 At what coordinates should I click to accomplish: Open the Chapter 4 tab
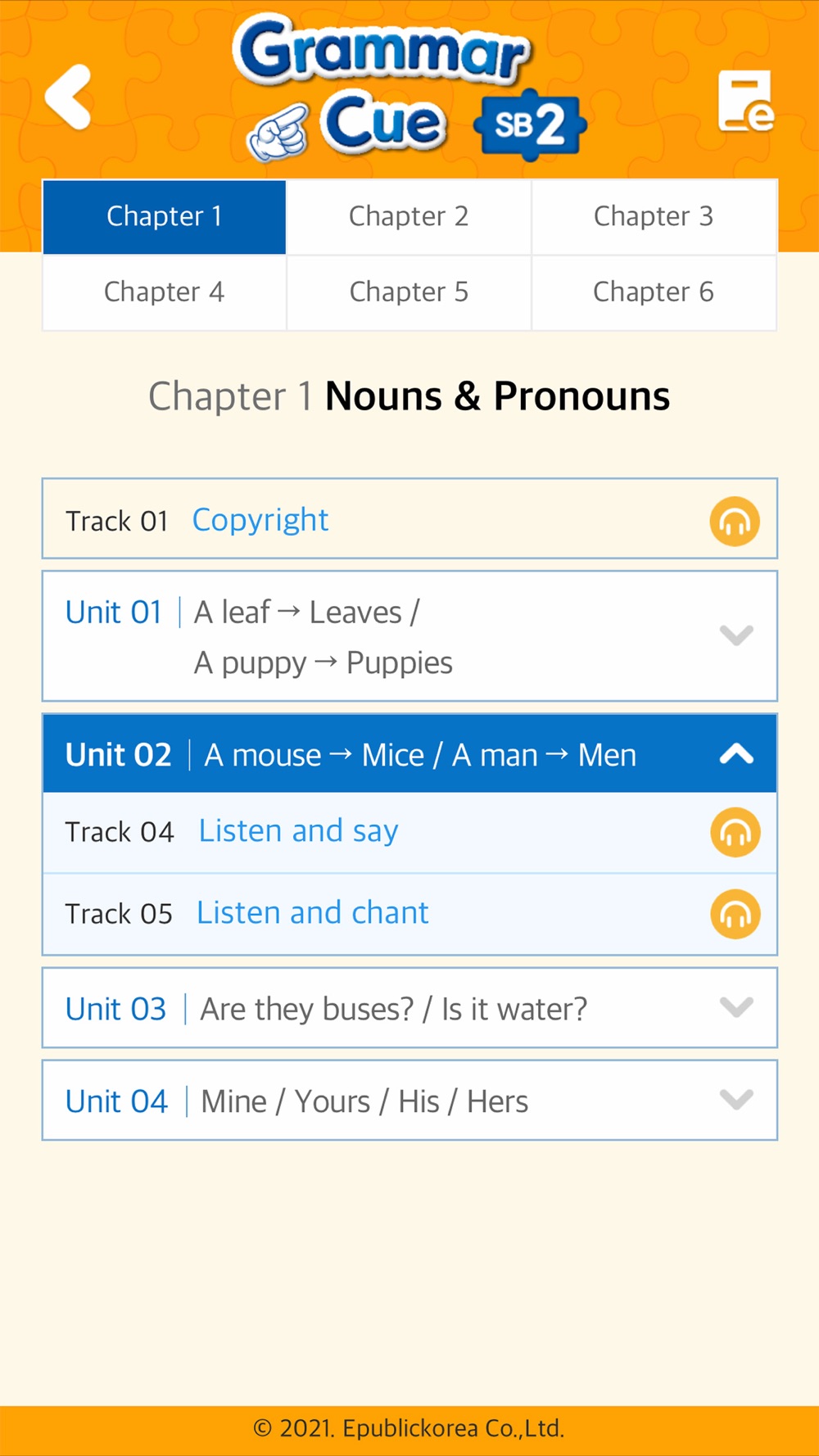pos(164,292)
